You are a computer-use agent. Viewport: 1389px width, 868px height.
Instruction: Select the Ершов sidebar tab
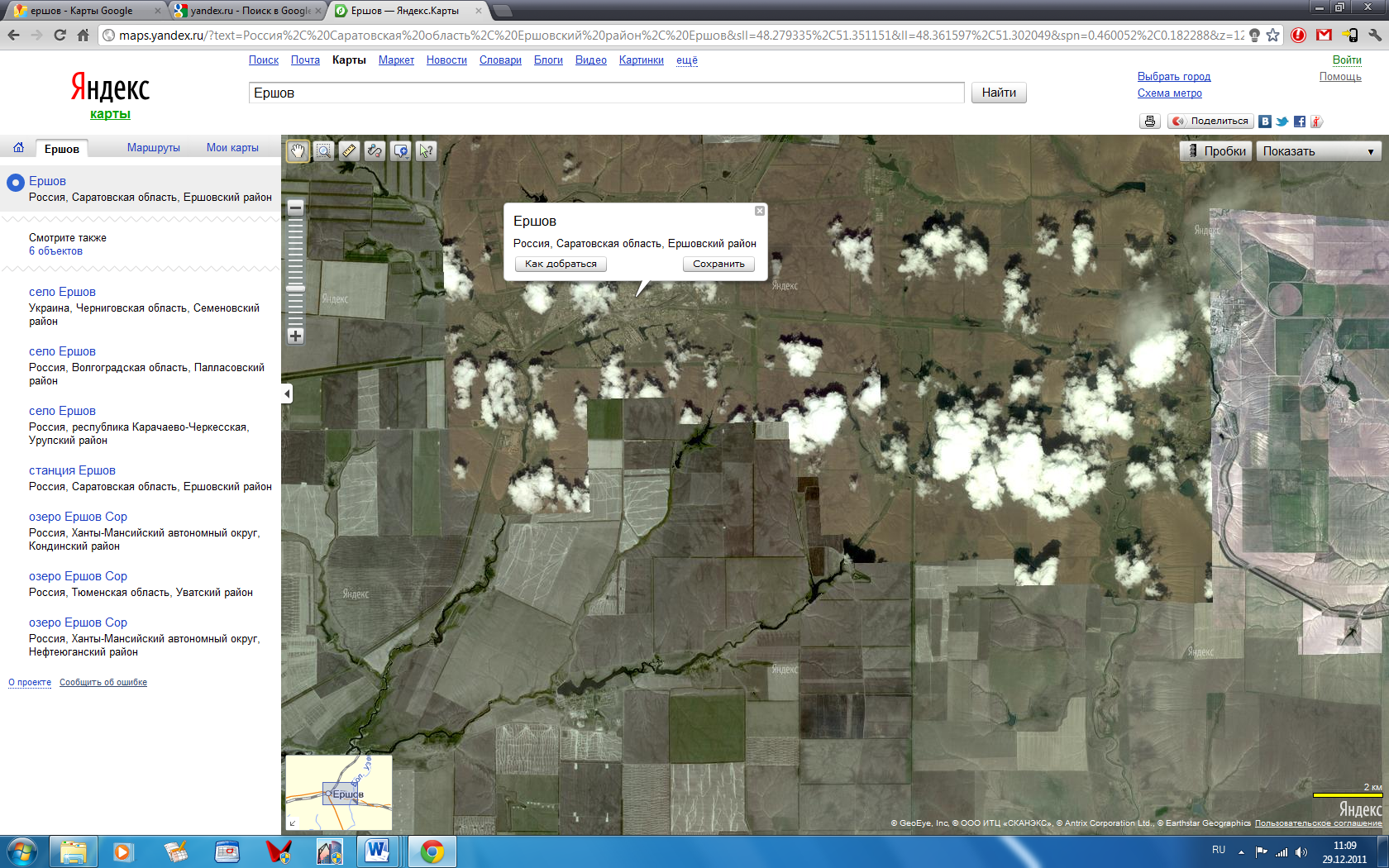point(62,149)
